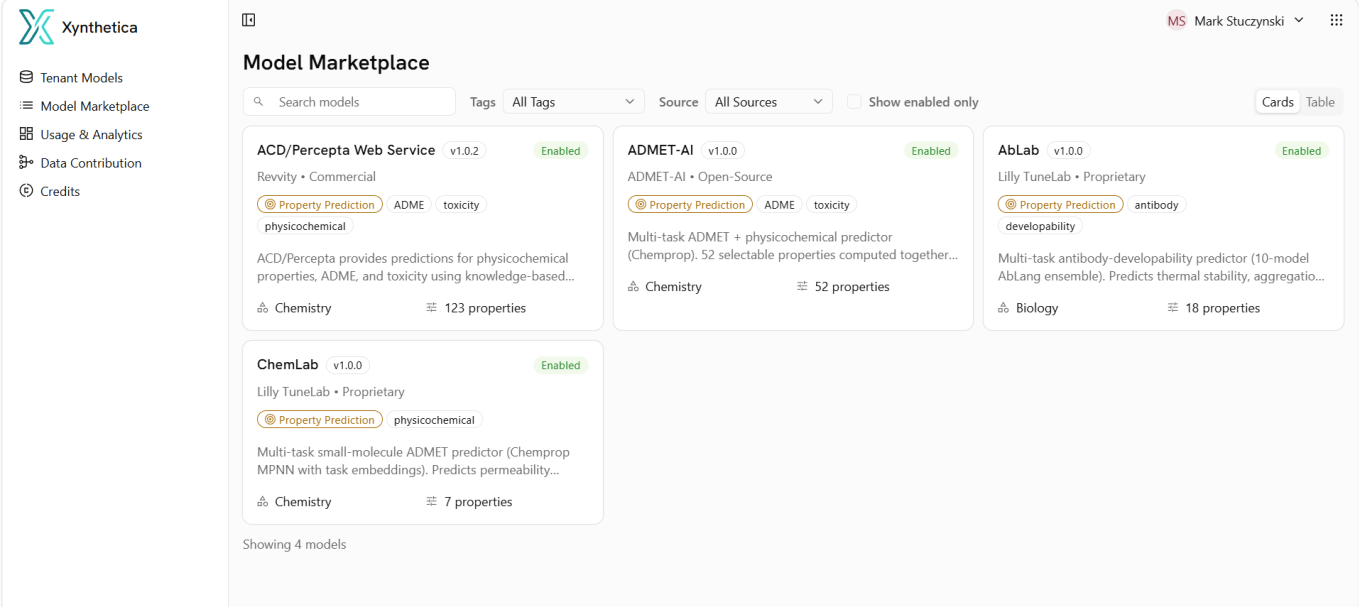Click the MS user avatar
This screenshot has width=1360, height=607.
1177,20
